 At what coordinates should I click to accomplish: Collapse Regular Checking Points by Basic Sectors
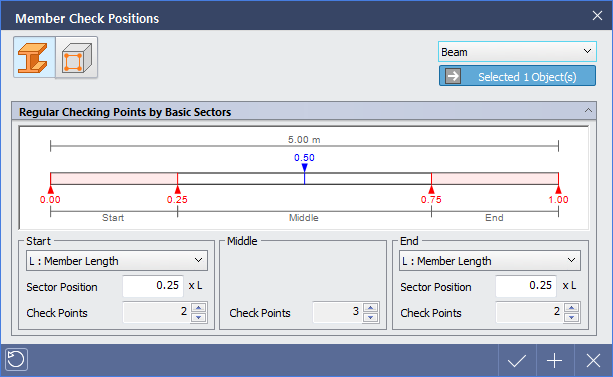coord(588,111)
